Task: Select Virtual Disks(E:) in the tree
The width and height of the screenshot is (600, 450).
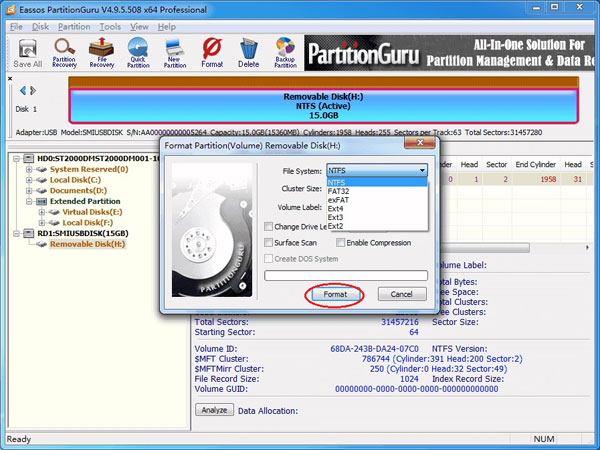Action: tap(93, 212)
